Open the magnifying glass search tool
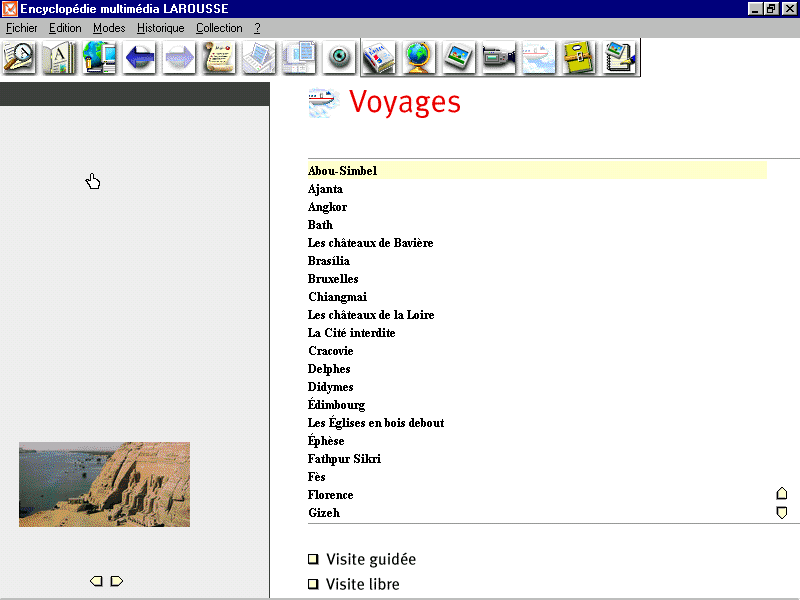This screenshot has height=600, width=800. point(19,57)
